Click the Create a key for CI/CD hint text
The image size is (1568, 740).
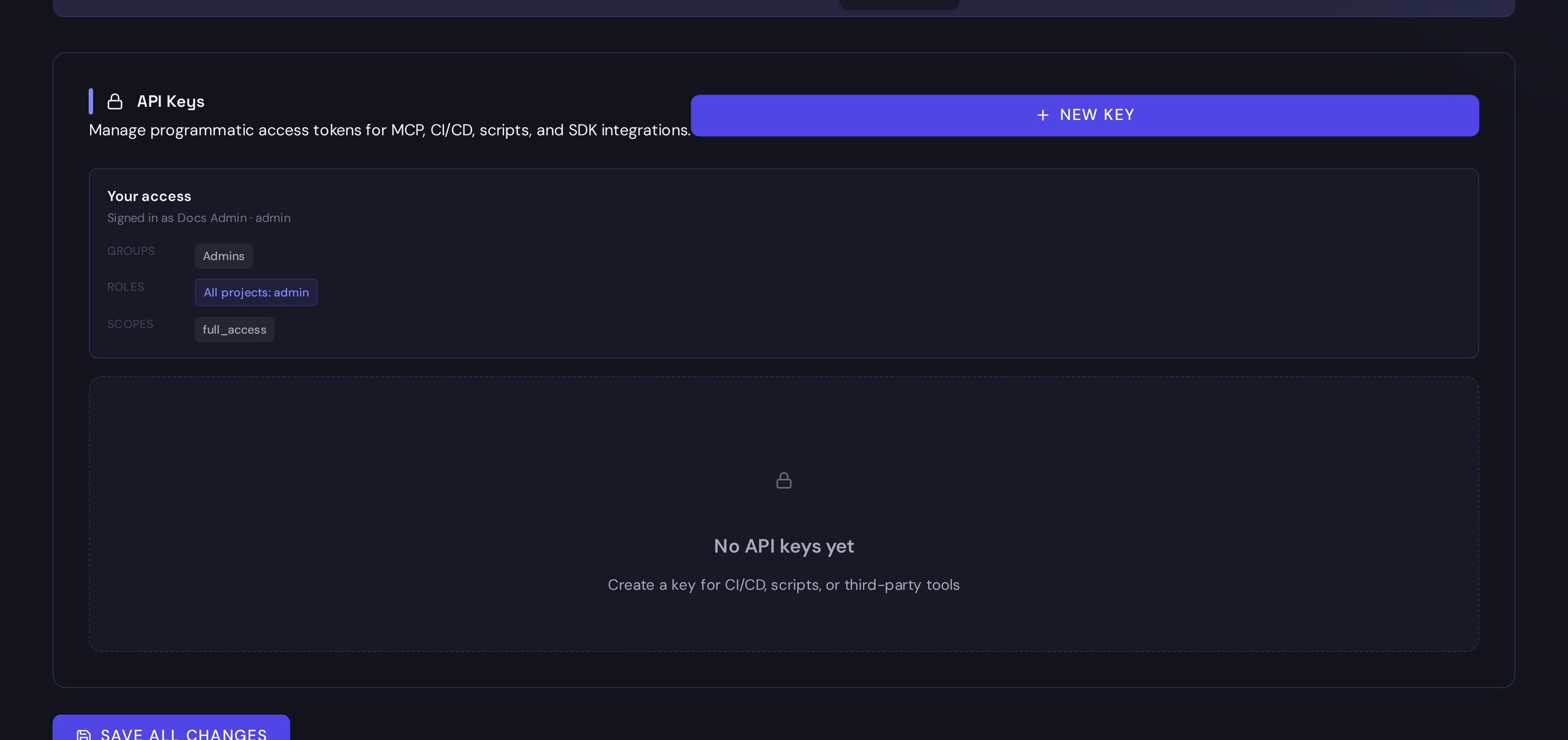[x=784, y=585]
